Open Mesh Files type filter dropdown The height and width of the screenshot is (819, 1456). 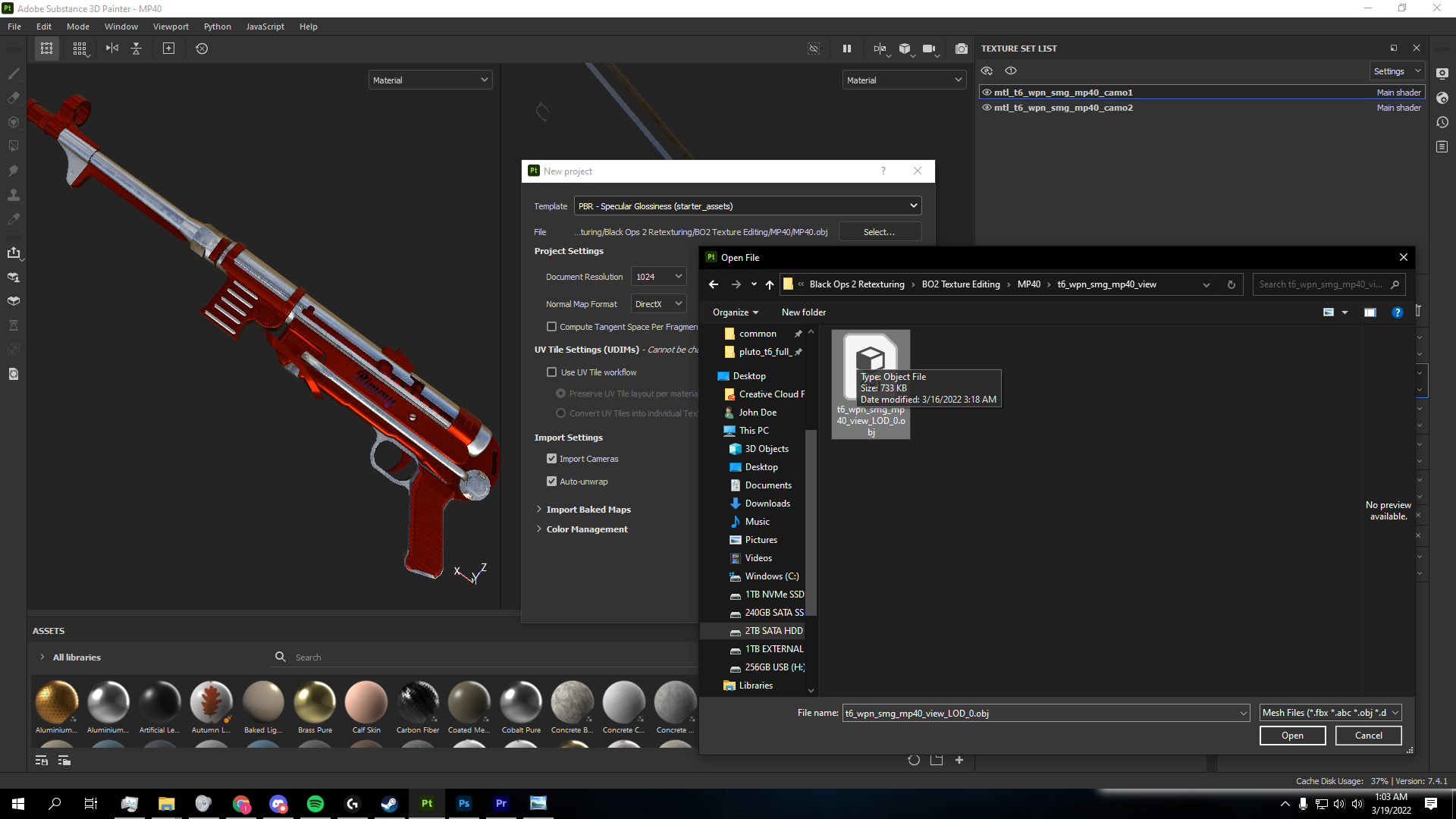1330,713
